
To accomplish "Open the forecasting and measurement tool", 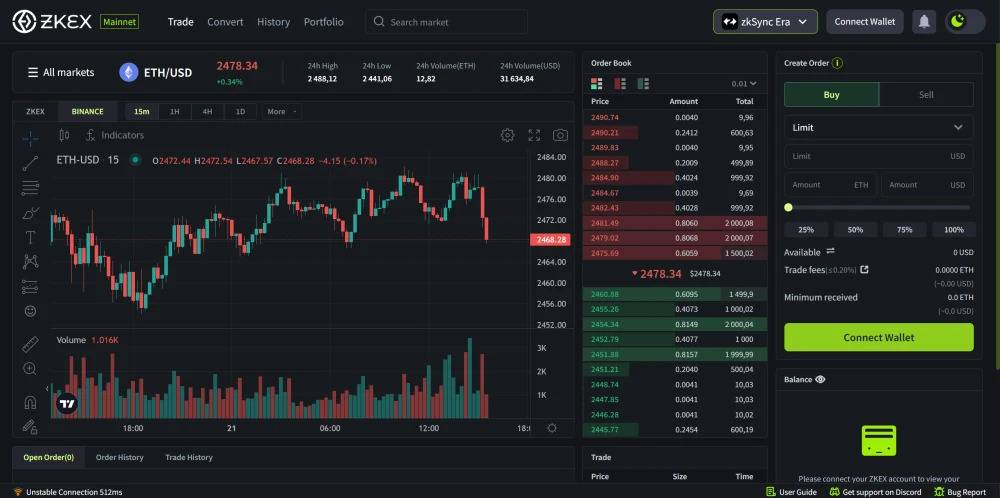I will [x=30, y=286].
